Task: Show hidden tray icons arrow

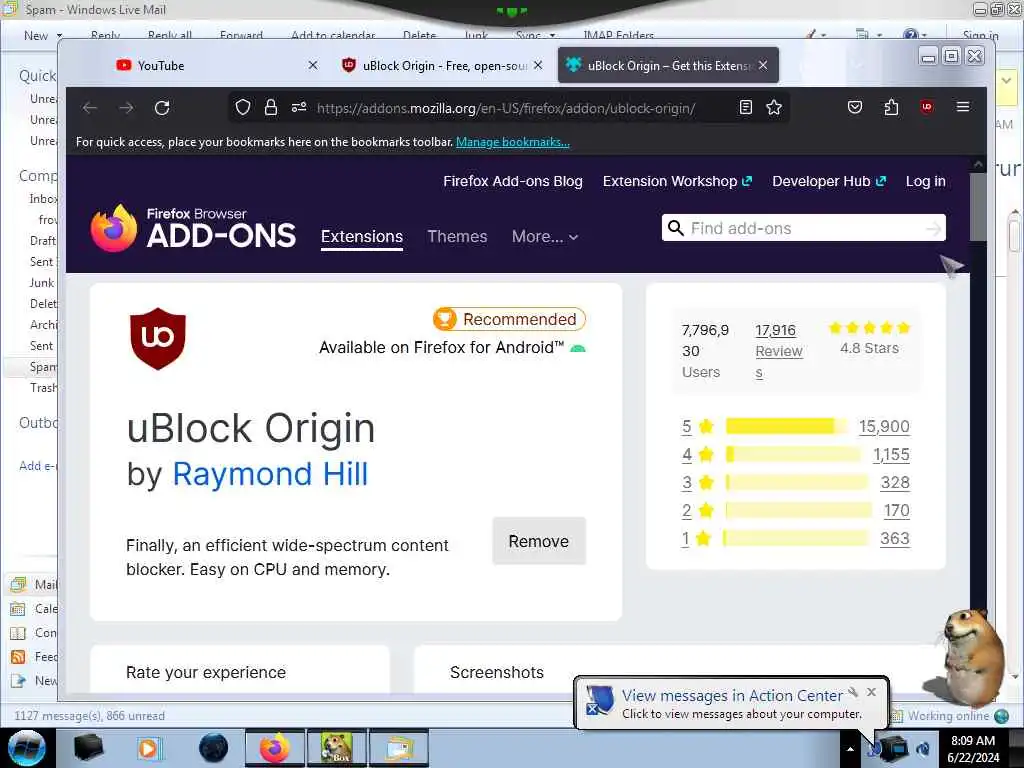Action: pos(850,749)
